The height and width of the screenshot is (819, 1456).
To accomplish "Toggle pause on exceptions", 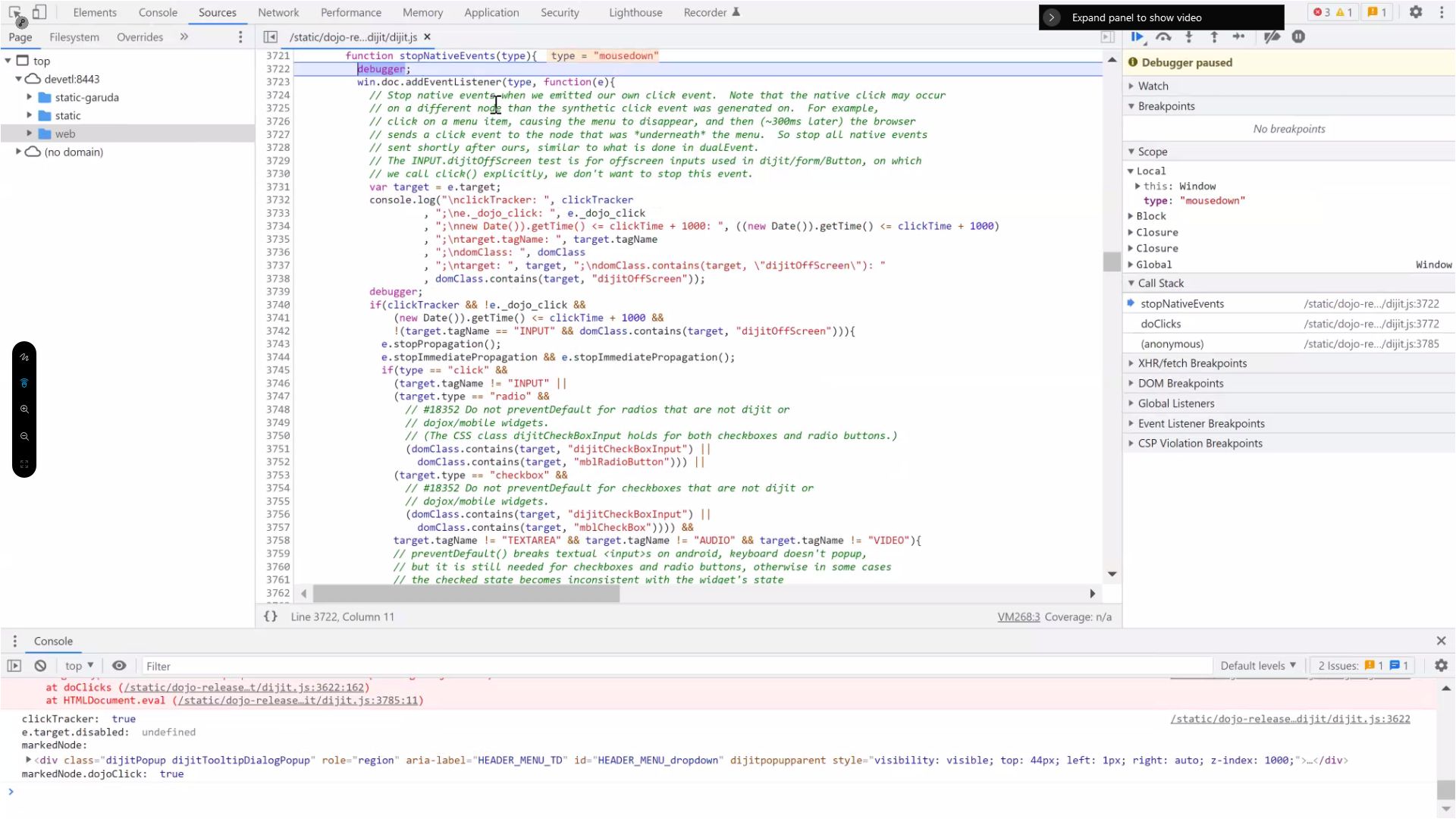I will pyautogui.click(x=1298, y=36).
